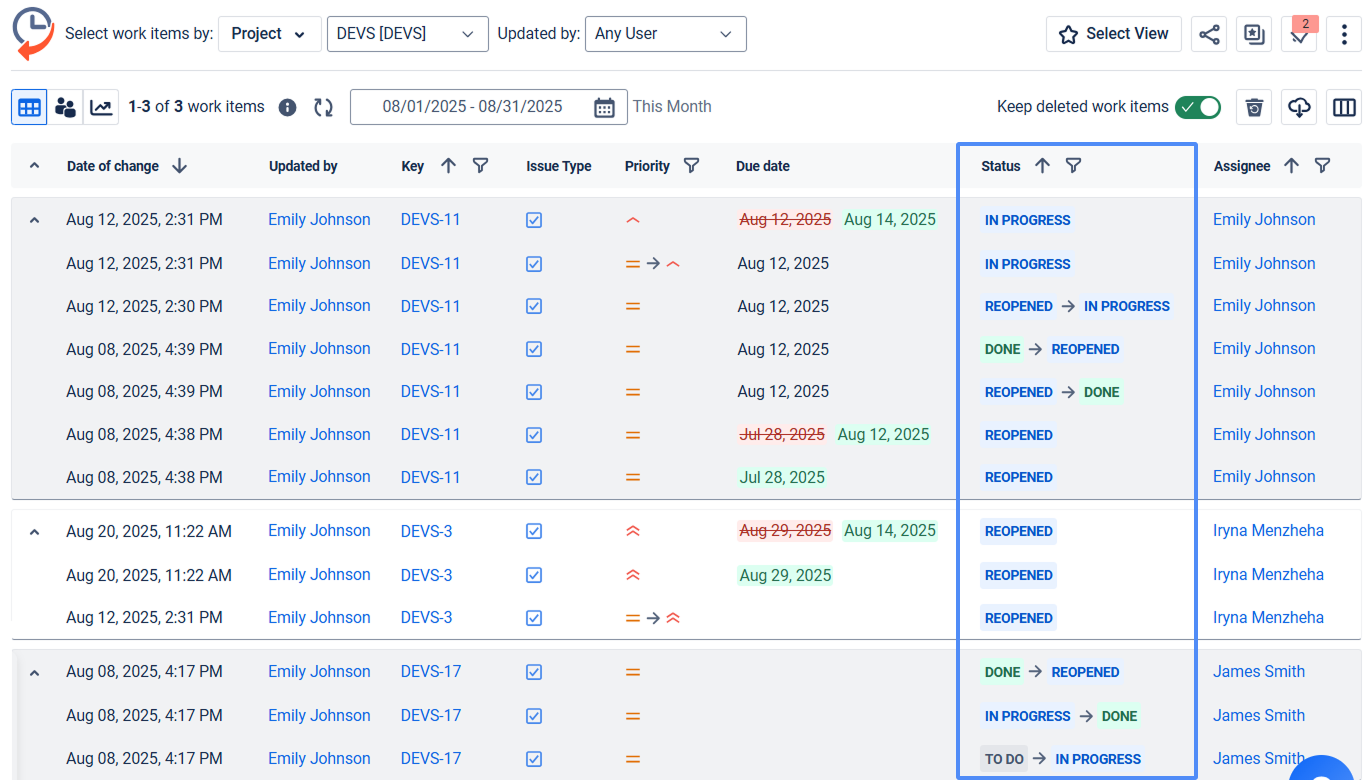Open the Status column filter
Image resolution: width=1372 pixels, height=780 pixels.
(x=1073, y=165)
